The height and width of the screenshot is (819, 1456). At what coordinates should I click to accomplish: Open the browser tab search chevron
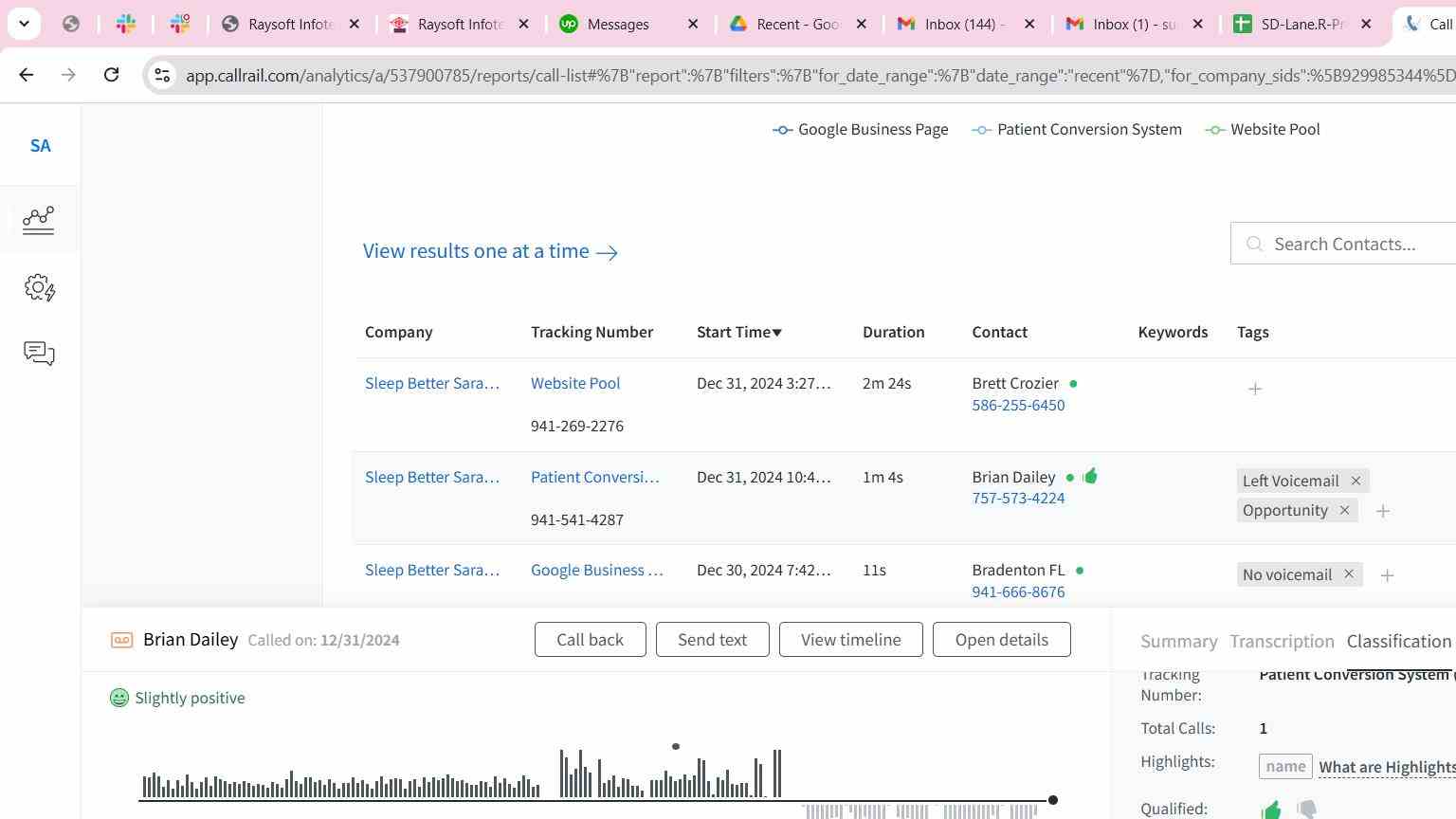coord(24,24)
